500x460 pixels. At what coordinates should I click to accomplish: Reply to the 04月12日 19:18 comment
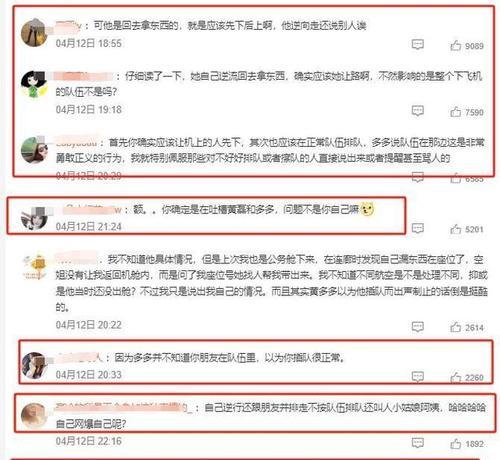coord(418,111)
